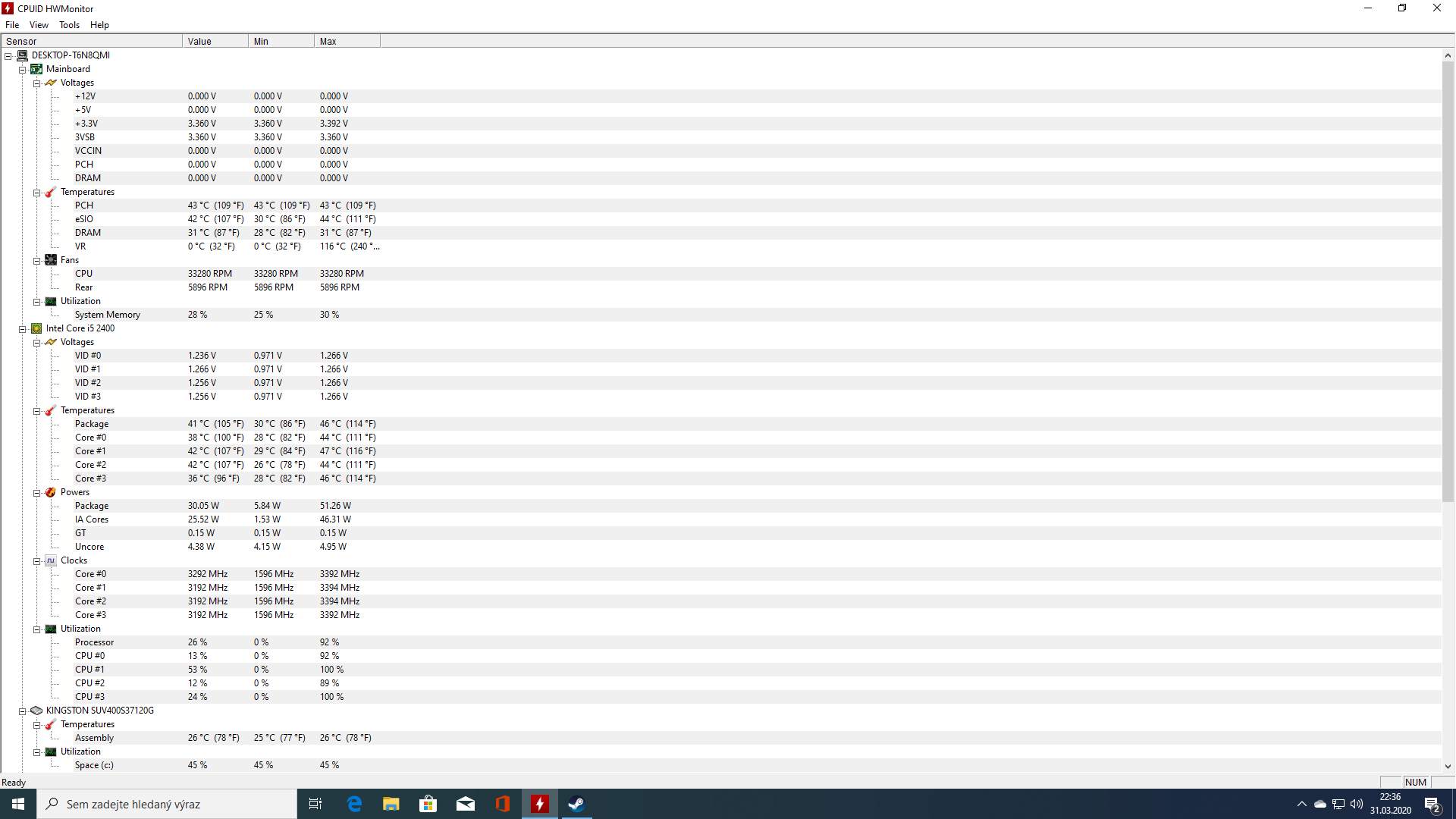Click the Clocks waveform icon

51,560
